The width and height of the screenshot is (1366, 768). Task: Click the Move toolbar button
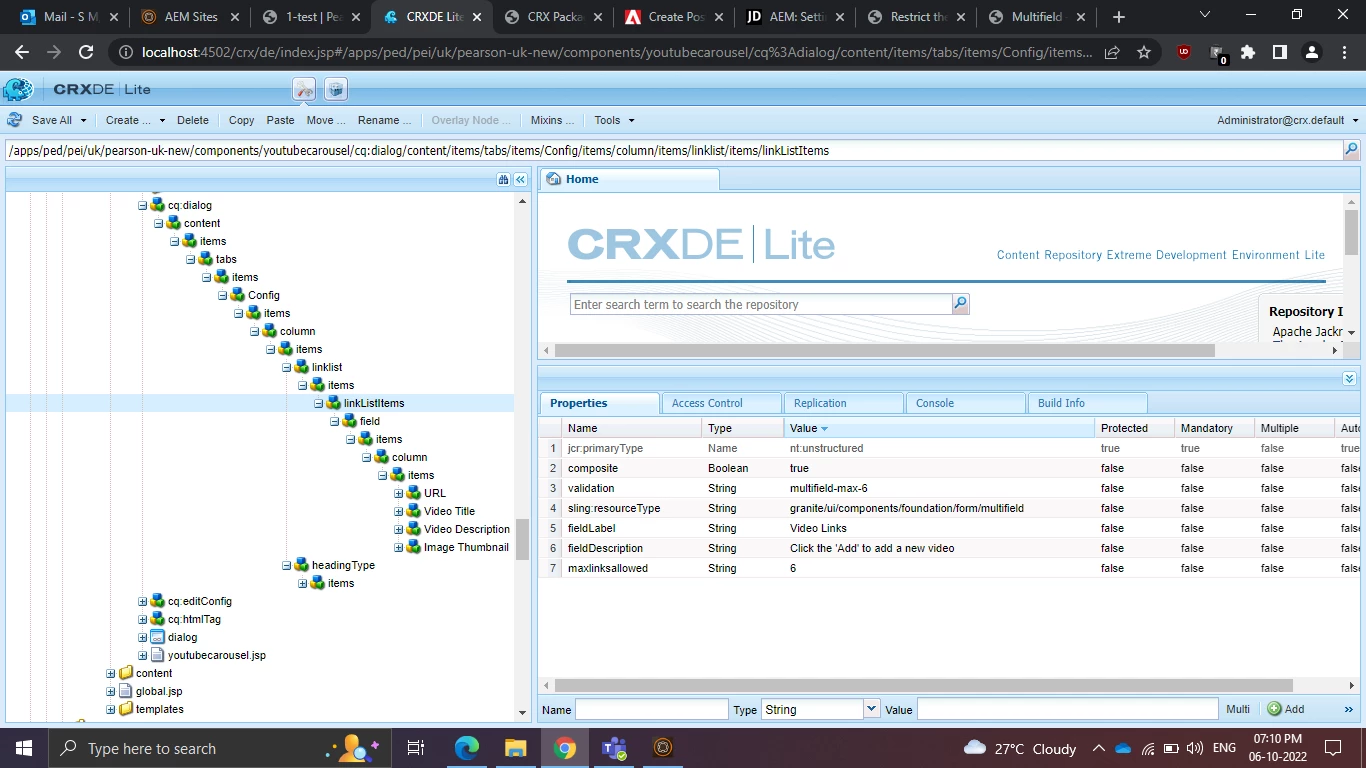pos(326,120)
